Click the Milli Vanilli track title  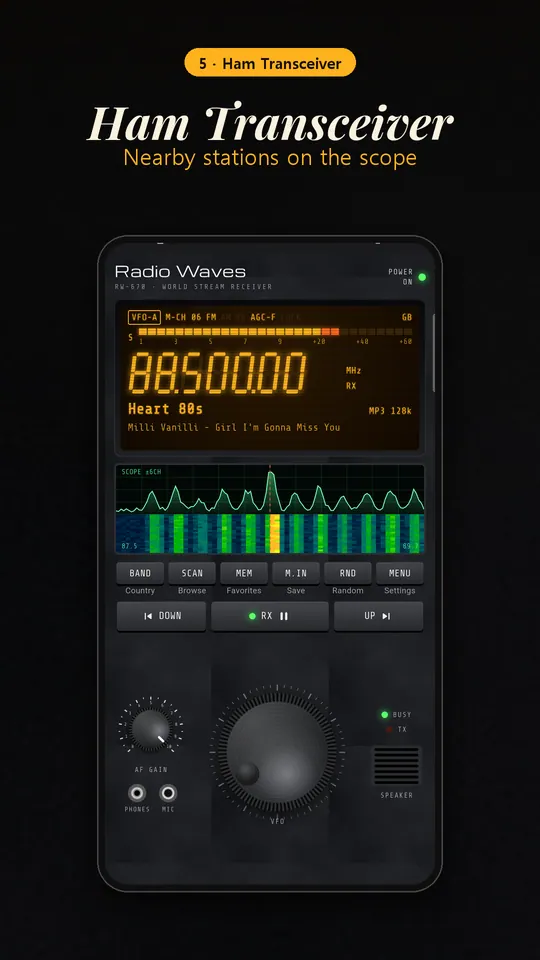point(234,427)
